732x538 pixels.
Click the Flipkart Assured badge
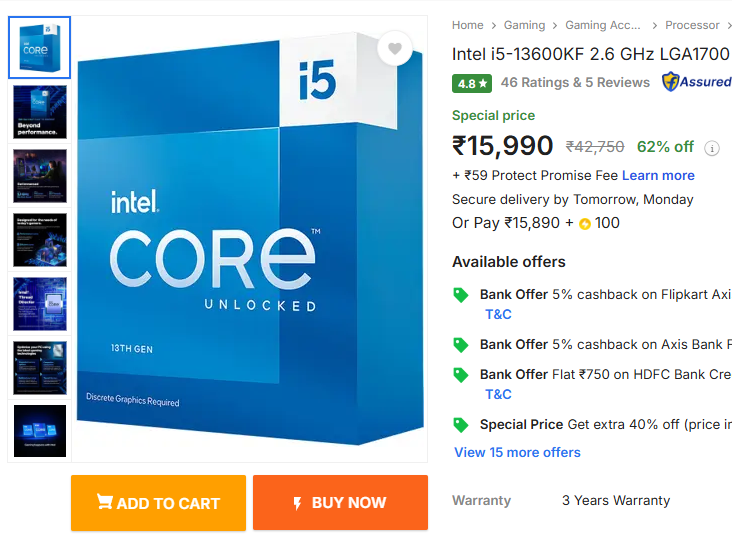point(697,82)
